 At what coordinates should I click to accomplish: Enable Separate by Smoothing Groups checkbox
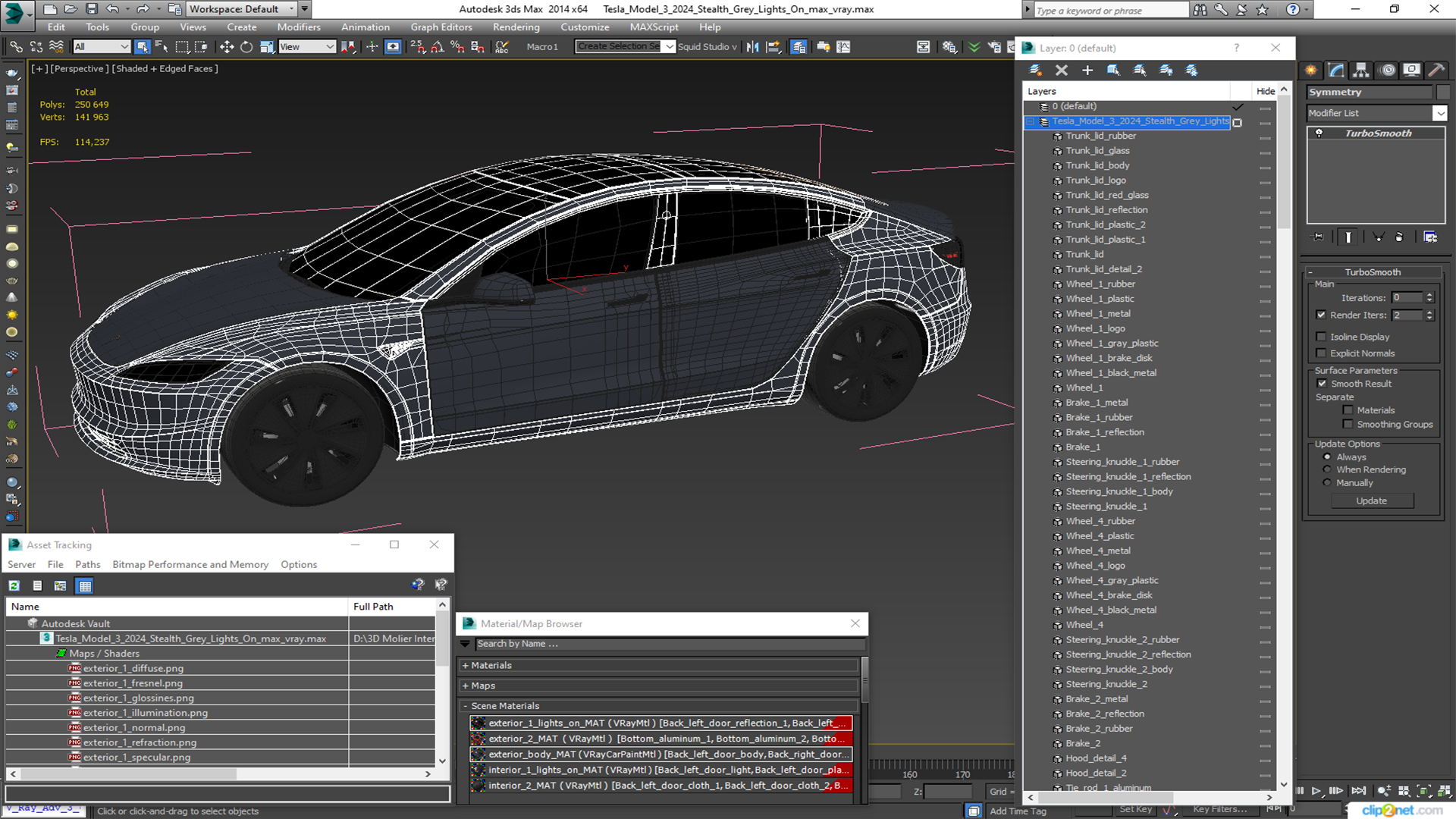tap(1348, 425)
